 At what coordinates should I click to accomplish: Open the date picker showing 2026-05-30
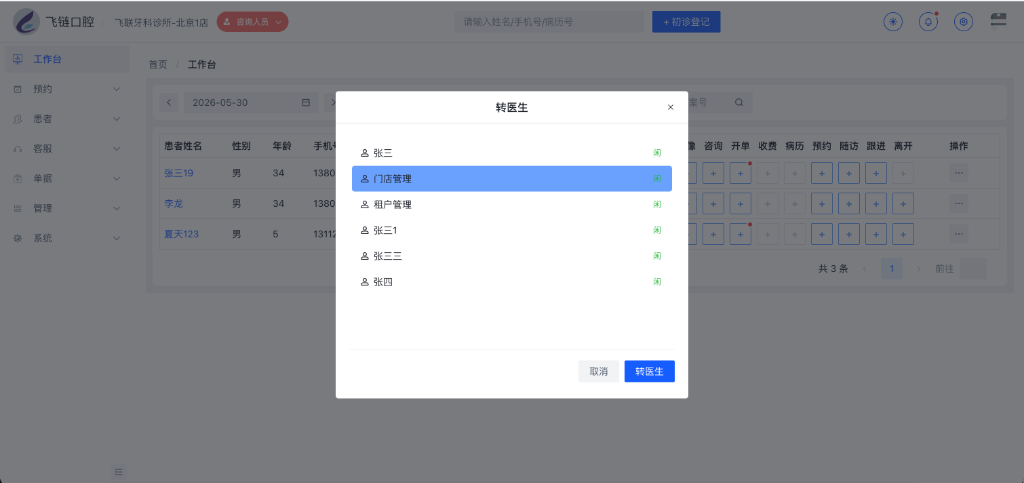coord(250,102)
